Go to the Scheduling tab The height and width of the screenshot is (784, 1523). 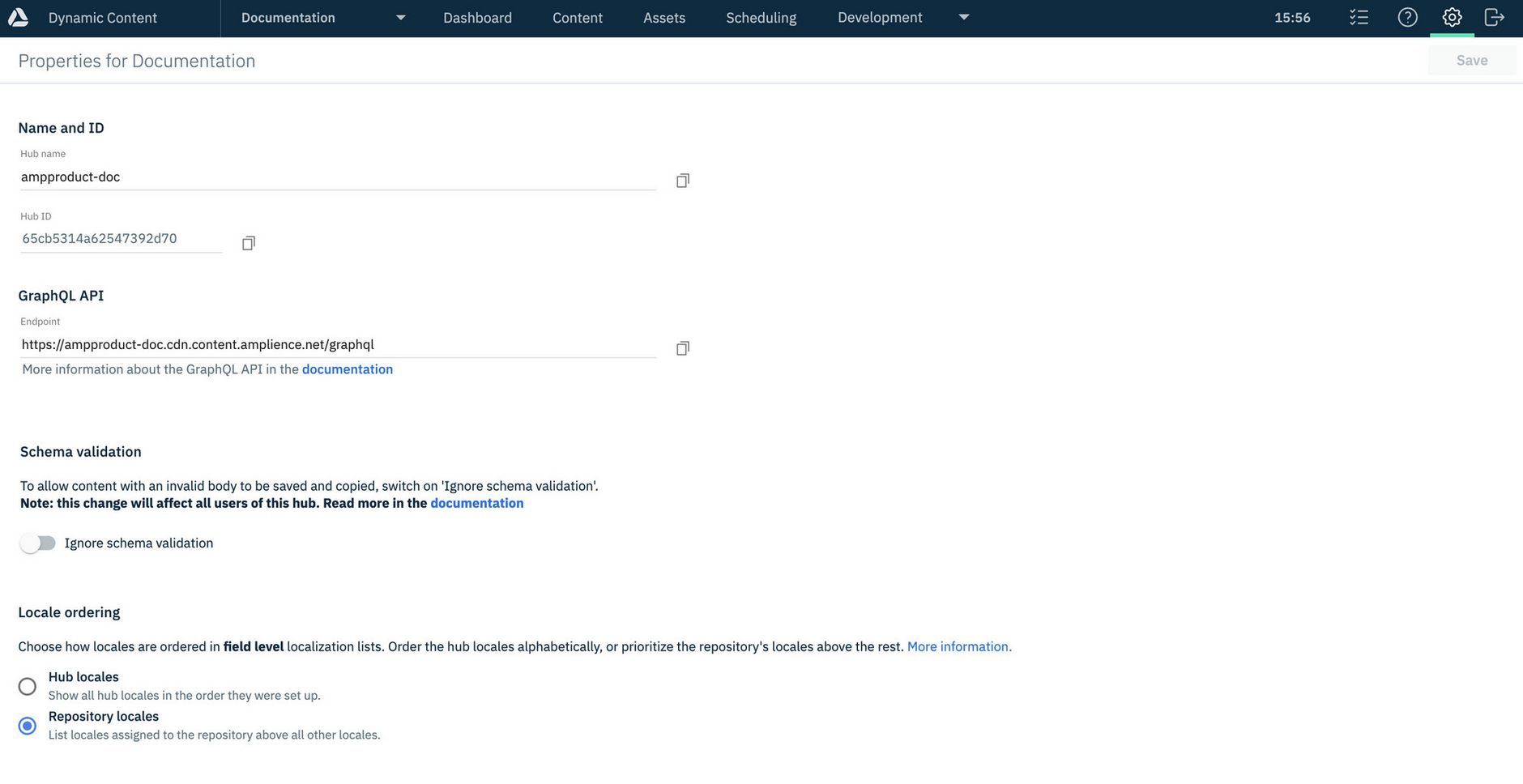click(761, 18)
